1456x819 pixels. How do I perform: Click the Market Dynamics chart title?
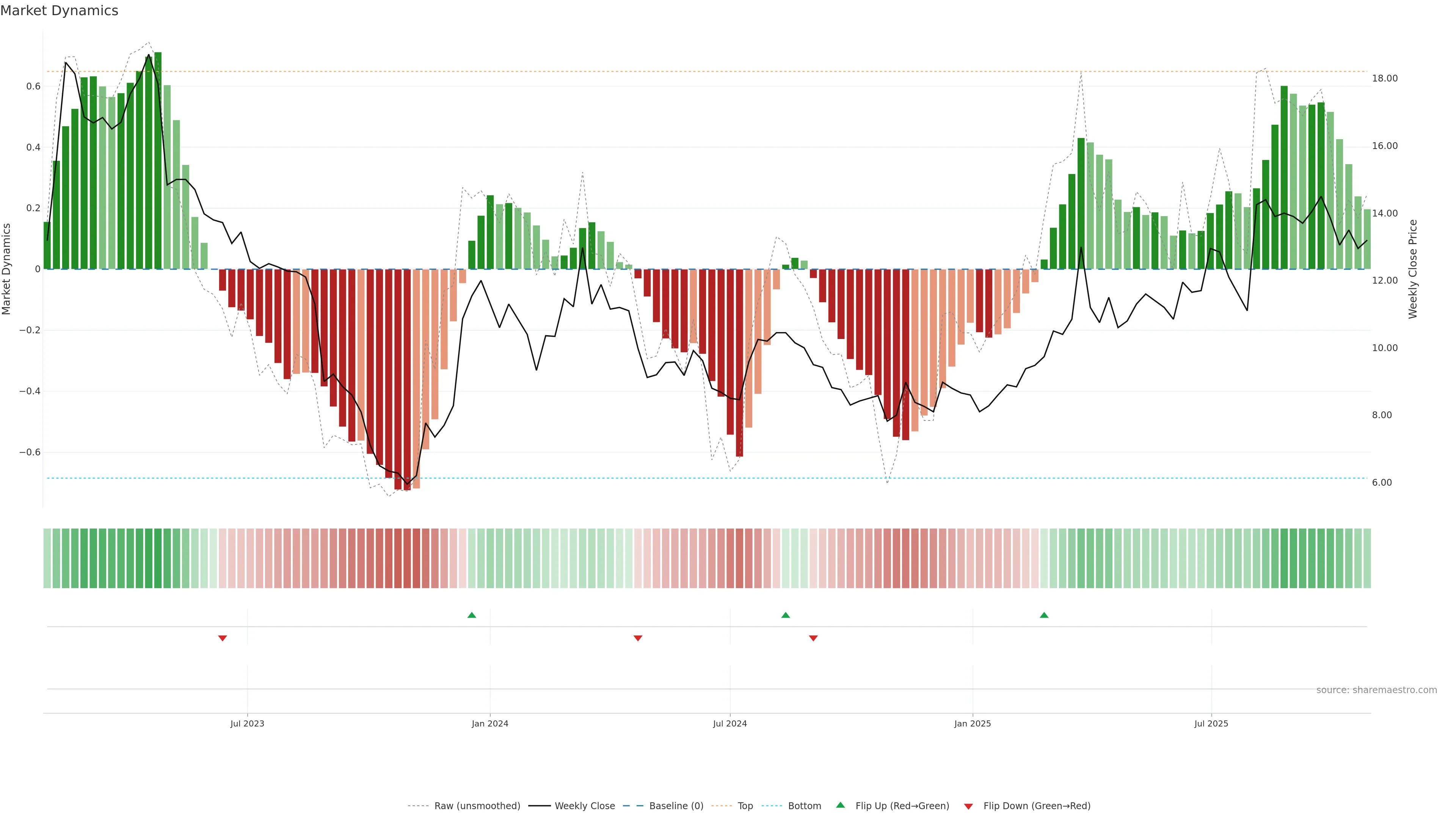[x=60, y=11]
